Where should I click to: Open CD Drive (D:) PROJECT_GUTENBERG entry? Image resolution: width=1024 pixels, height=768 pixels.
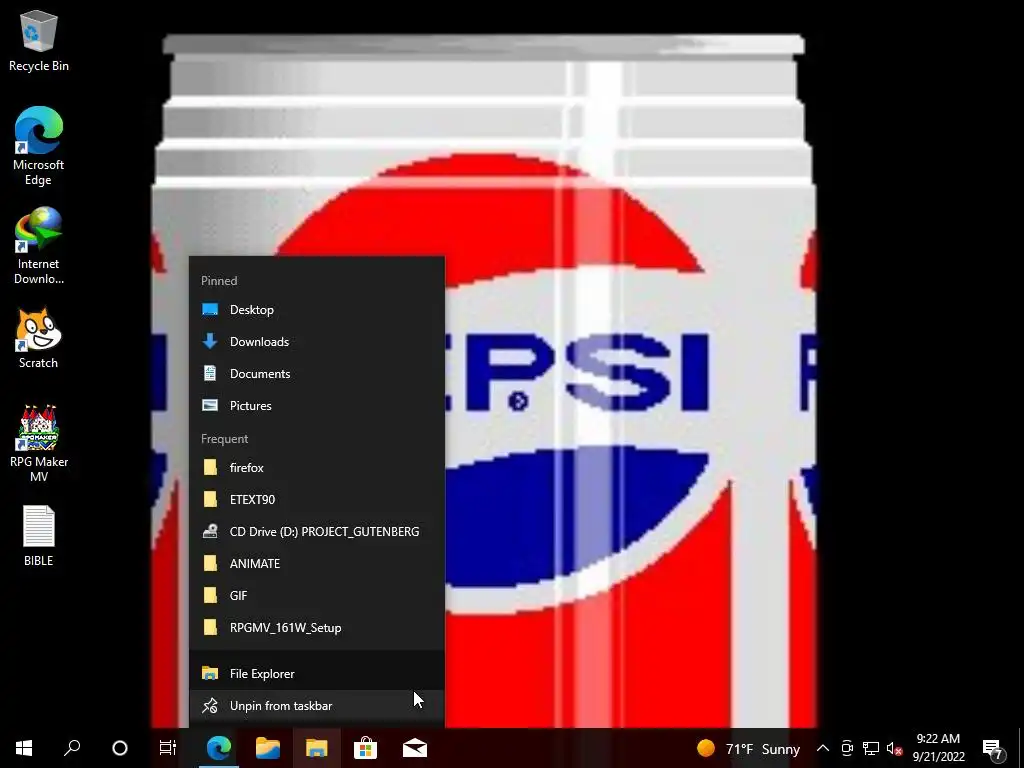tap(317, 532)
